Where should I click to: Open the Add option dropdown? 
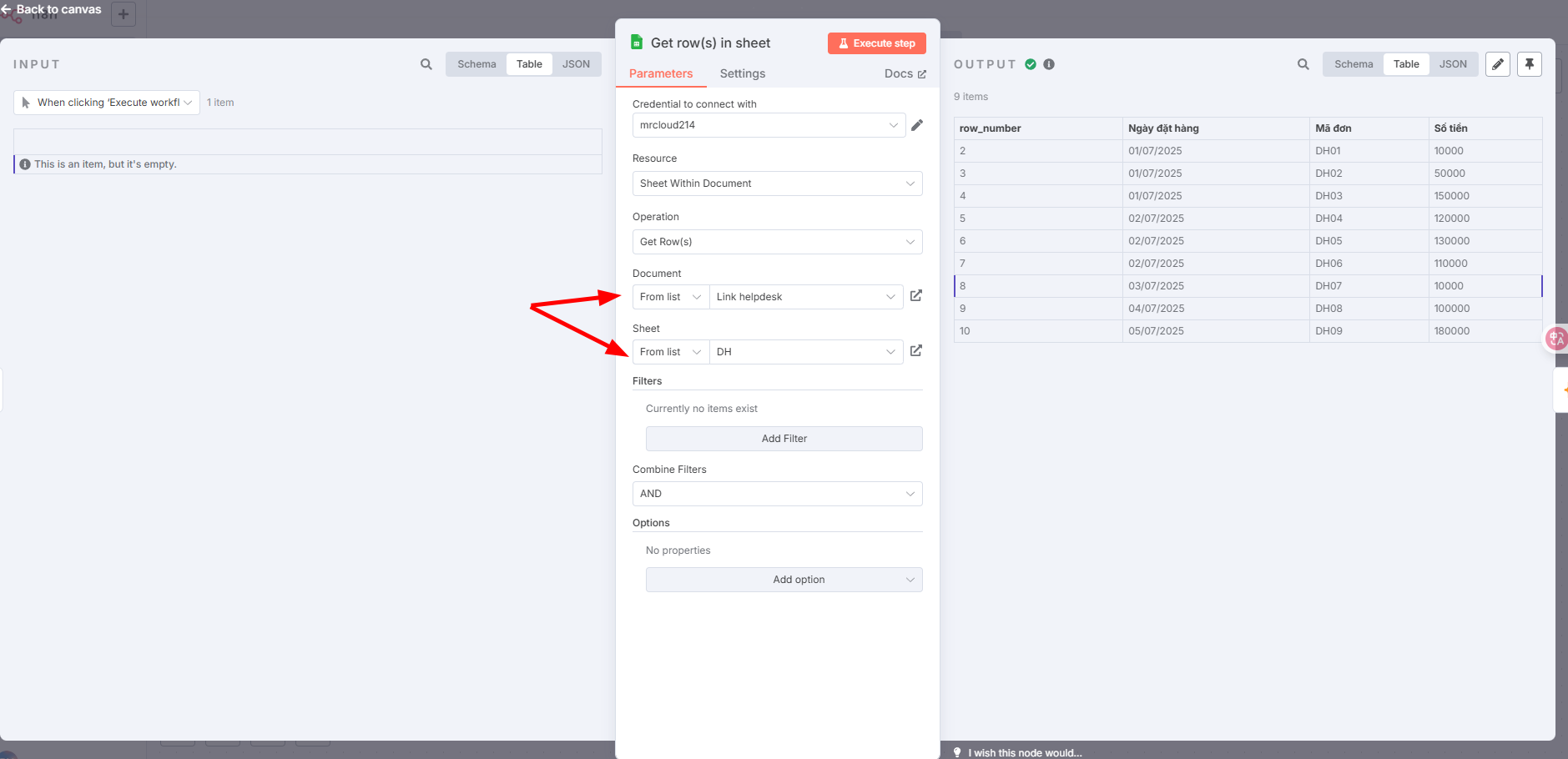[x=784, y=580]
